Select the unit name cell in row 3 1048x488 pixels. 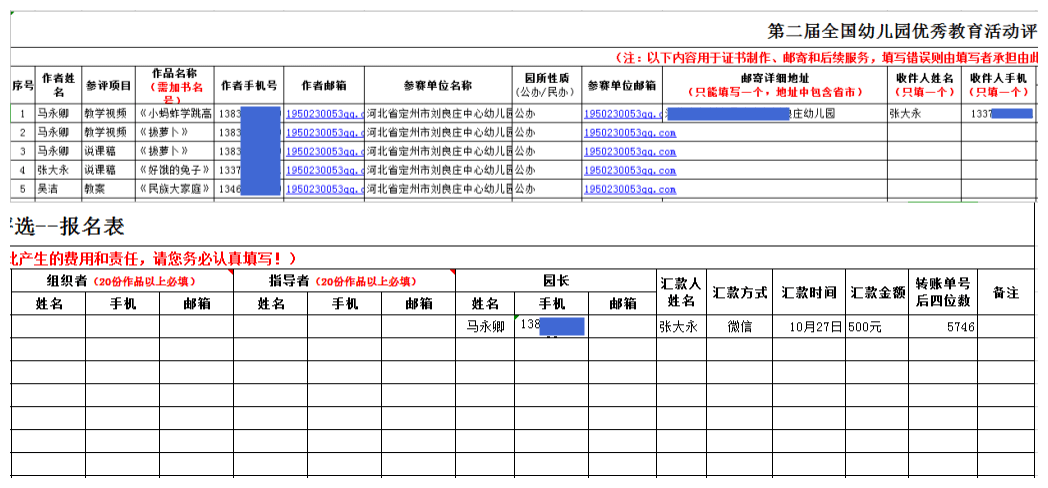(438, 151)
